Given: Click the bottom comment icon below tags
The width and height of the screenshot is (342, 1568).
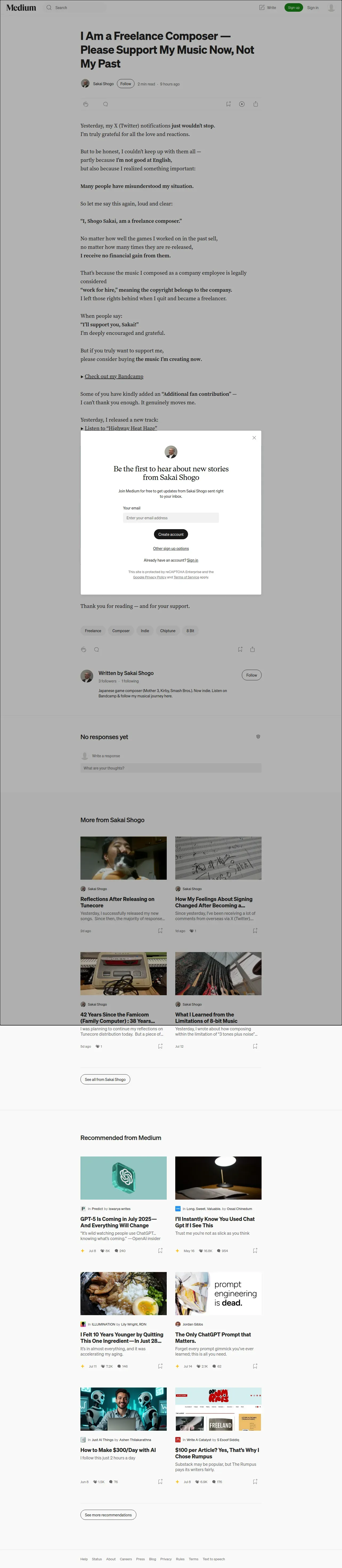Looking at the screenshot, I should click(96, 649).
